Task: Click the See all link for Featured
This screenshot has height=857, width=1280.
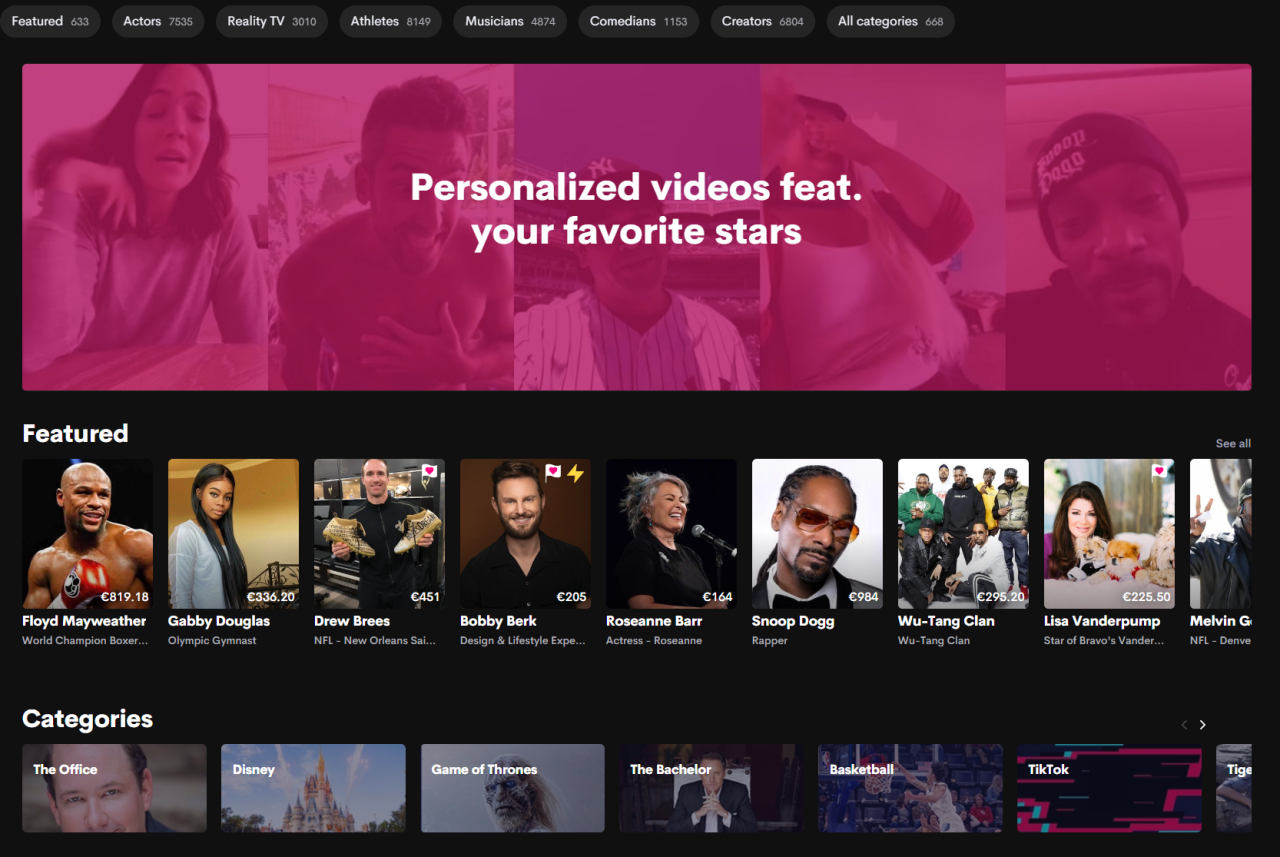Action: coord(1233,443)
